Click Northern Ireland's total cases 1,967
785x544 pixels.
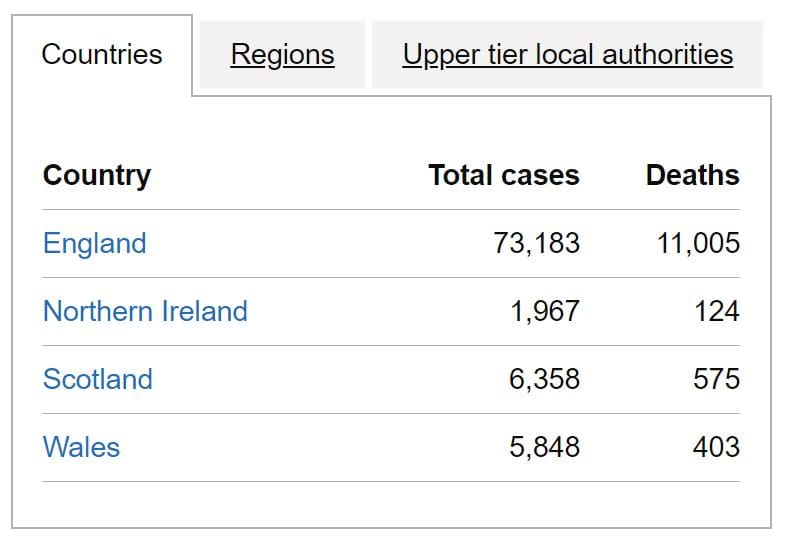[x=544, y=311]
